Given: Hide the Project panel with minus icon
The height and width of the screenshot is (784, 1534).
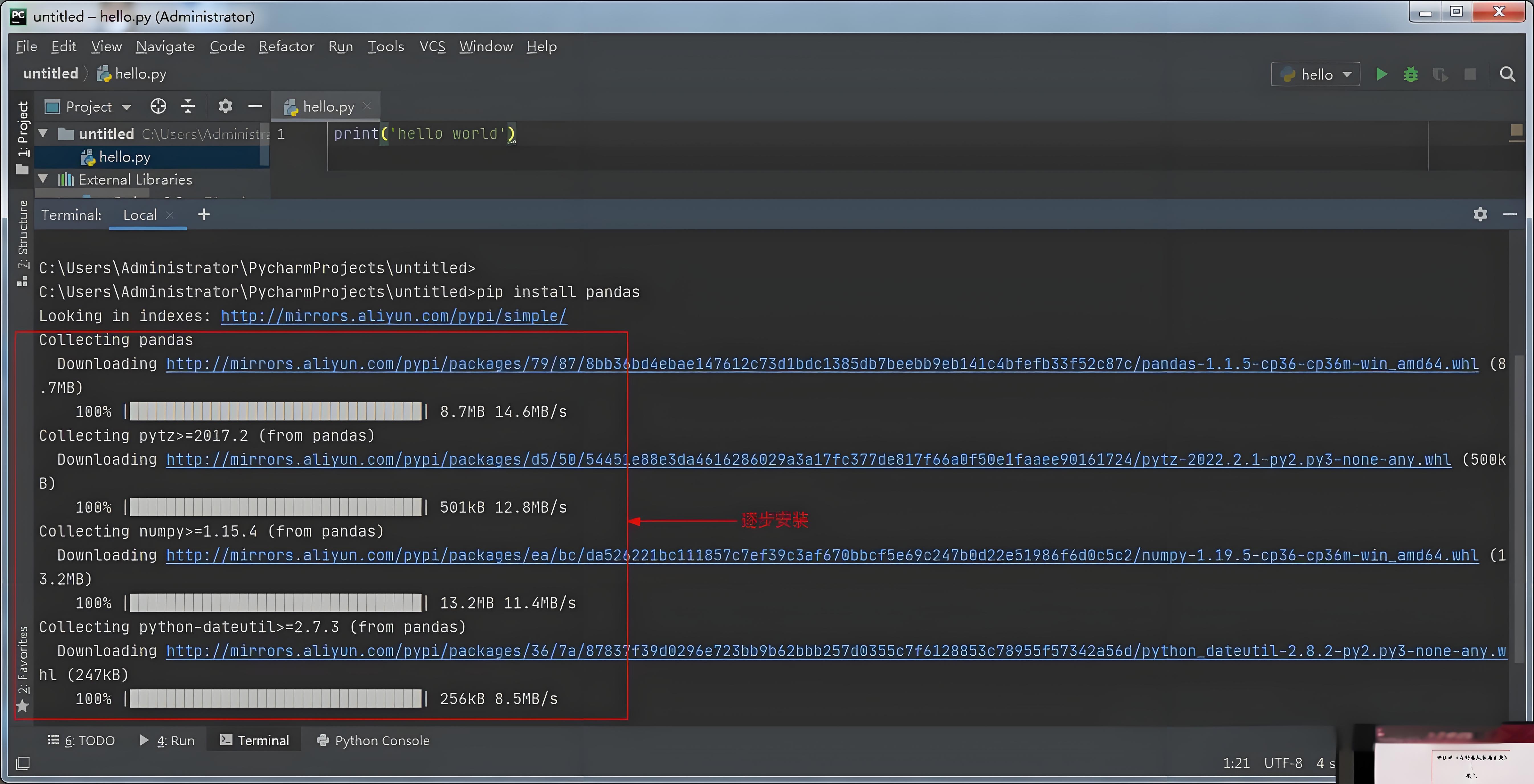Looking at the screenshot, I should (256, 107).
